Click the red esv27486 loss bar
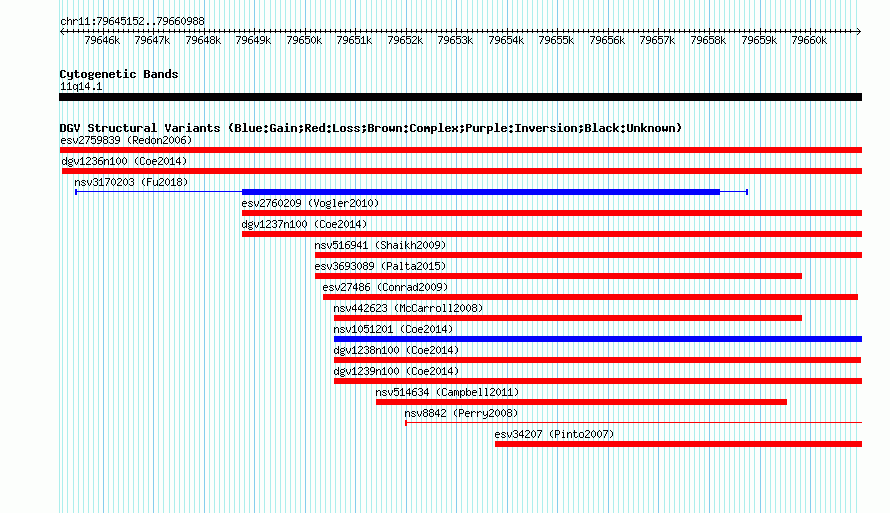 point(590,297)
